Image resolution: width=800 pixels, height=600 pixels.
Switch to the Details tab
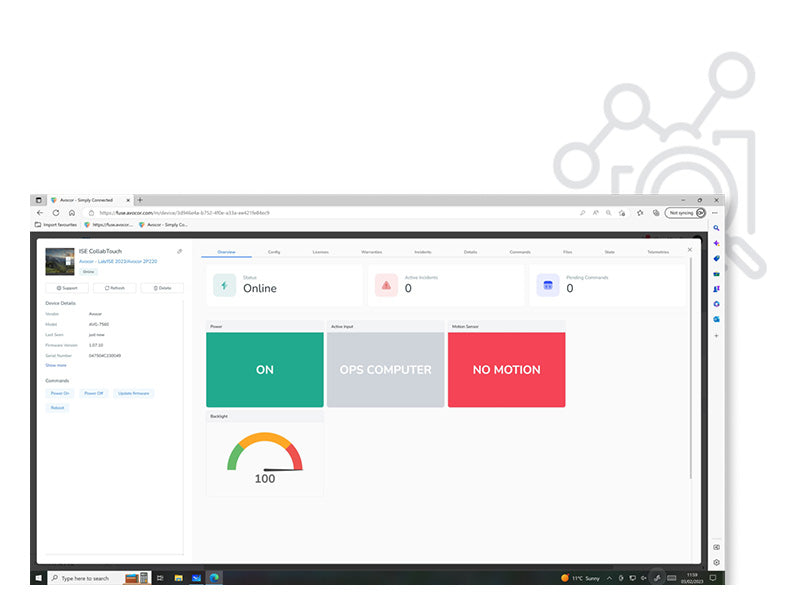[470, 252]
